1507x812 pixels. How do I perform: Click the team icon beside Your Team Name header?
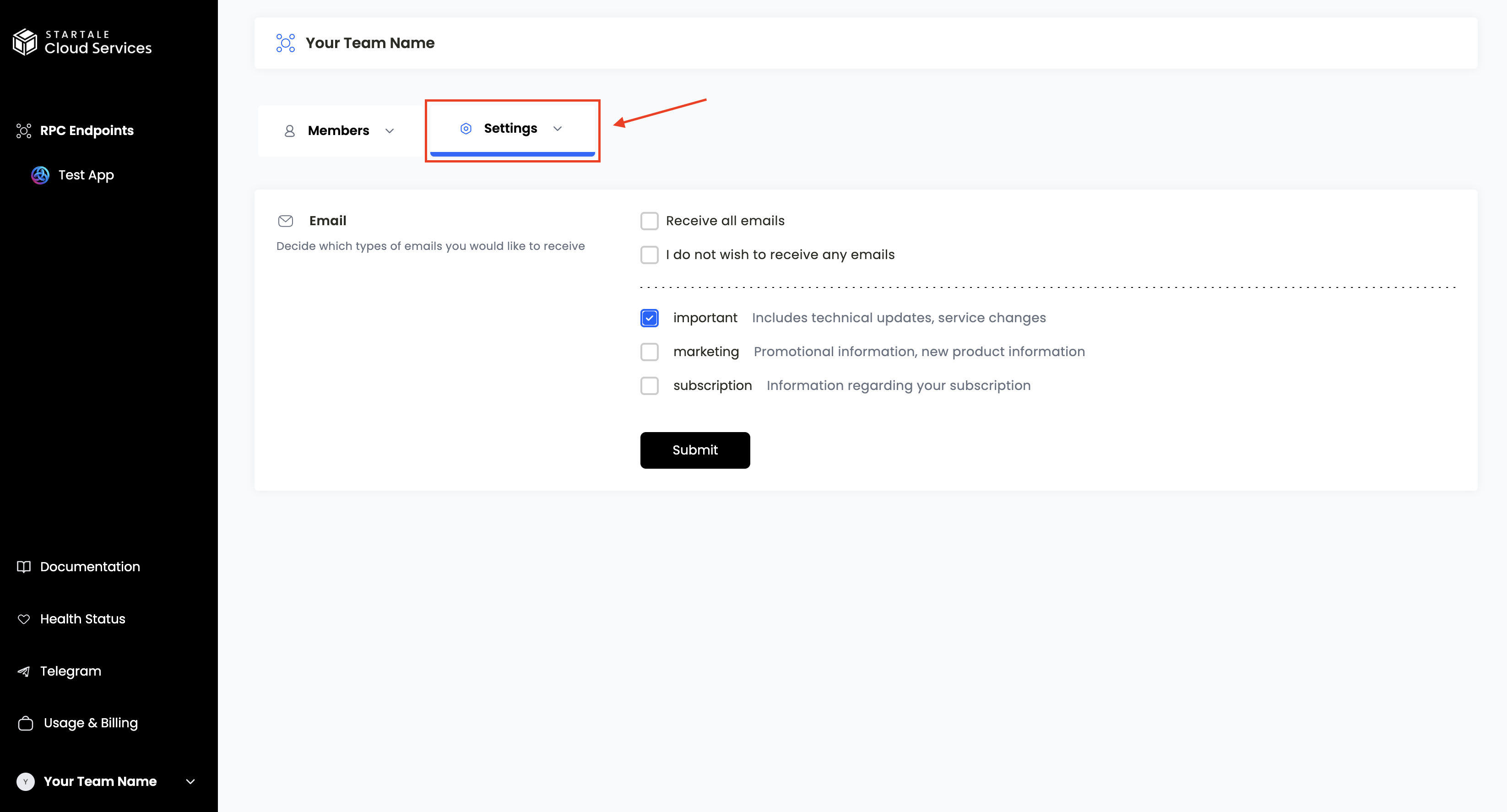coord(286,43)
